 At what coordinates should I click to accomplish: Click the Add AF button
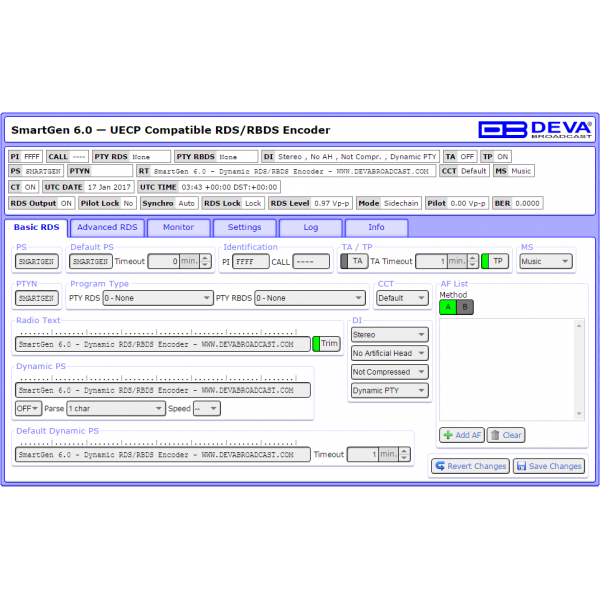coord(462,435)
